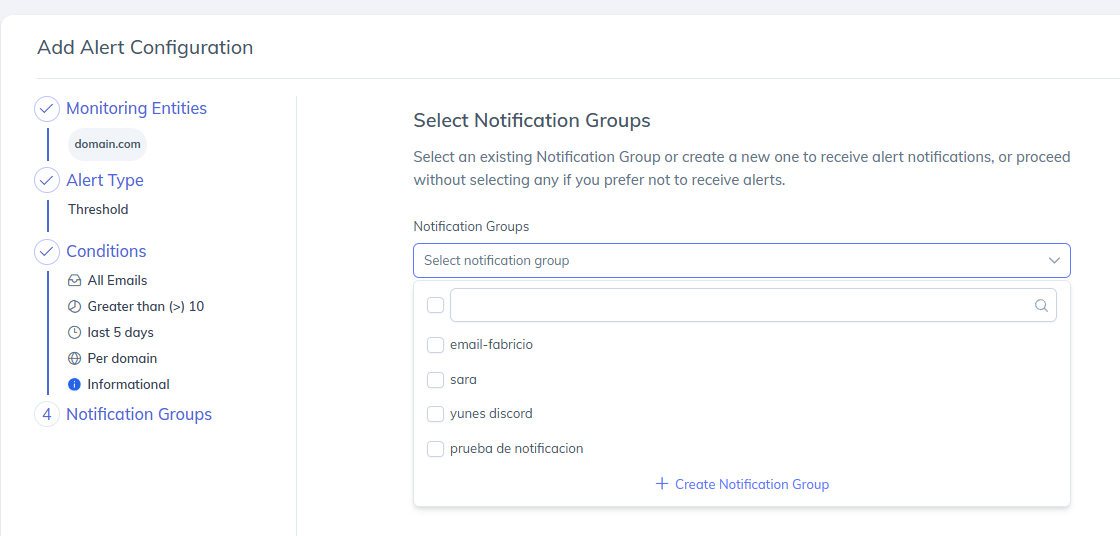Screen dimensions: 1120x536
Task: Check the yunes discord notification group
Action: pyautogui.click(x=435, y=414)
